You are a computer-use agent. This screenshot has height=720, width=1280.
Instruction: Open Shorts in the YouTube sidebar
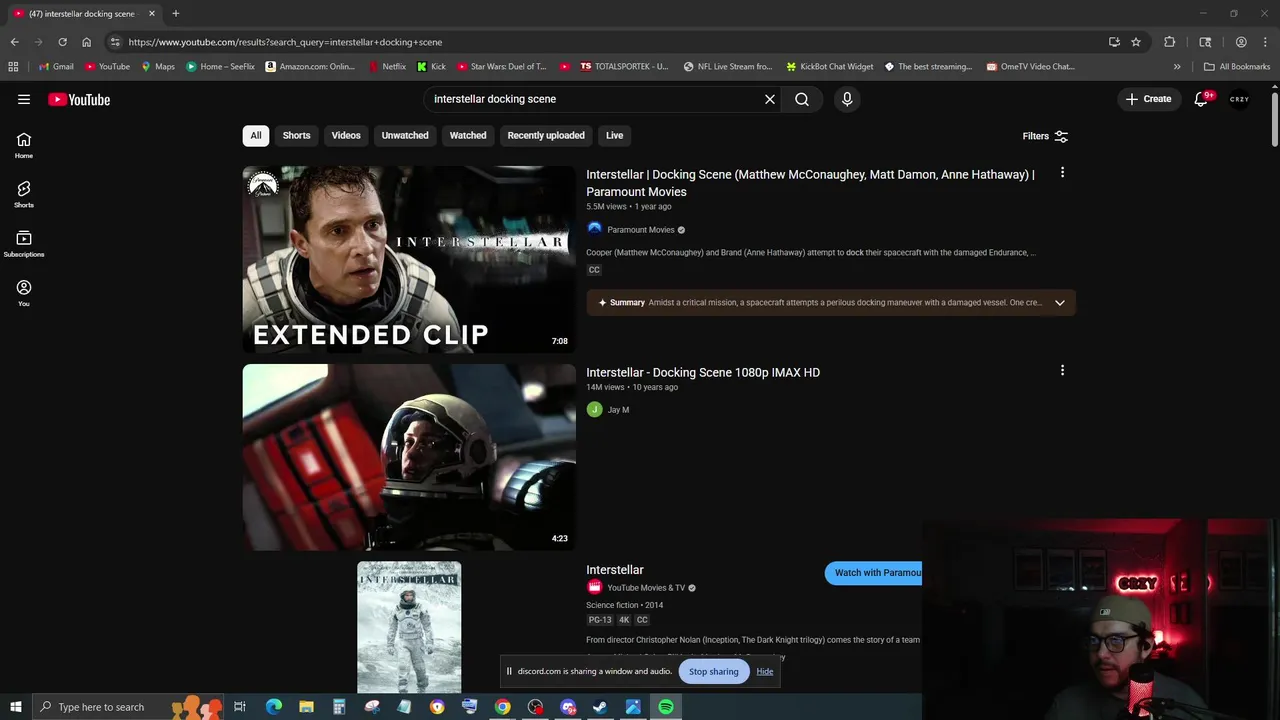tap(24, 195)
